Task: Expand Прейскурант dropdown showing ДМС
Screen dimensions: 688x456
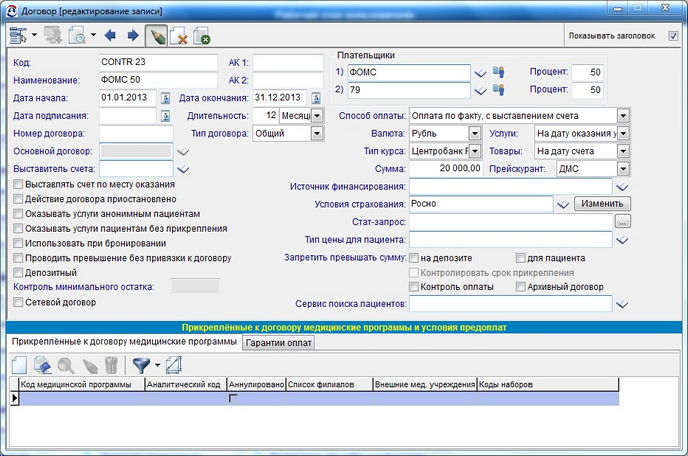Action: pos(623,169)
